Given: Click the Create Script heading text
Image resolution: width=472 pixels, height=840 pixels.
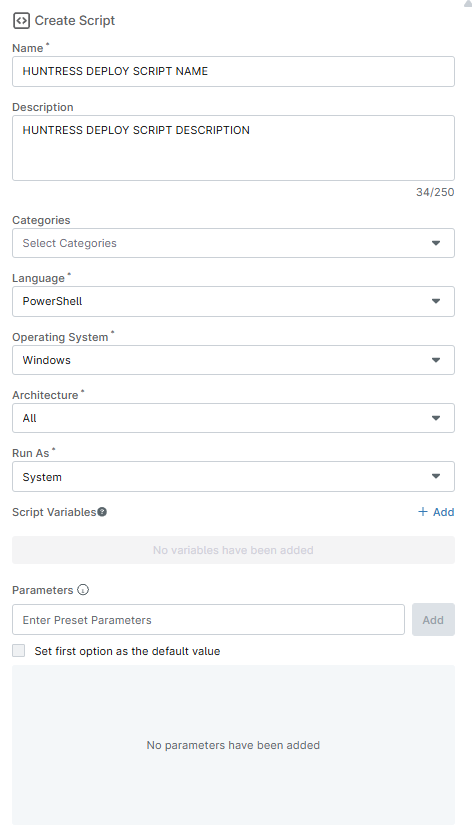Looking at the screenshot, I should (x=75, y=21).
